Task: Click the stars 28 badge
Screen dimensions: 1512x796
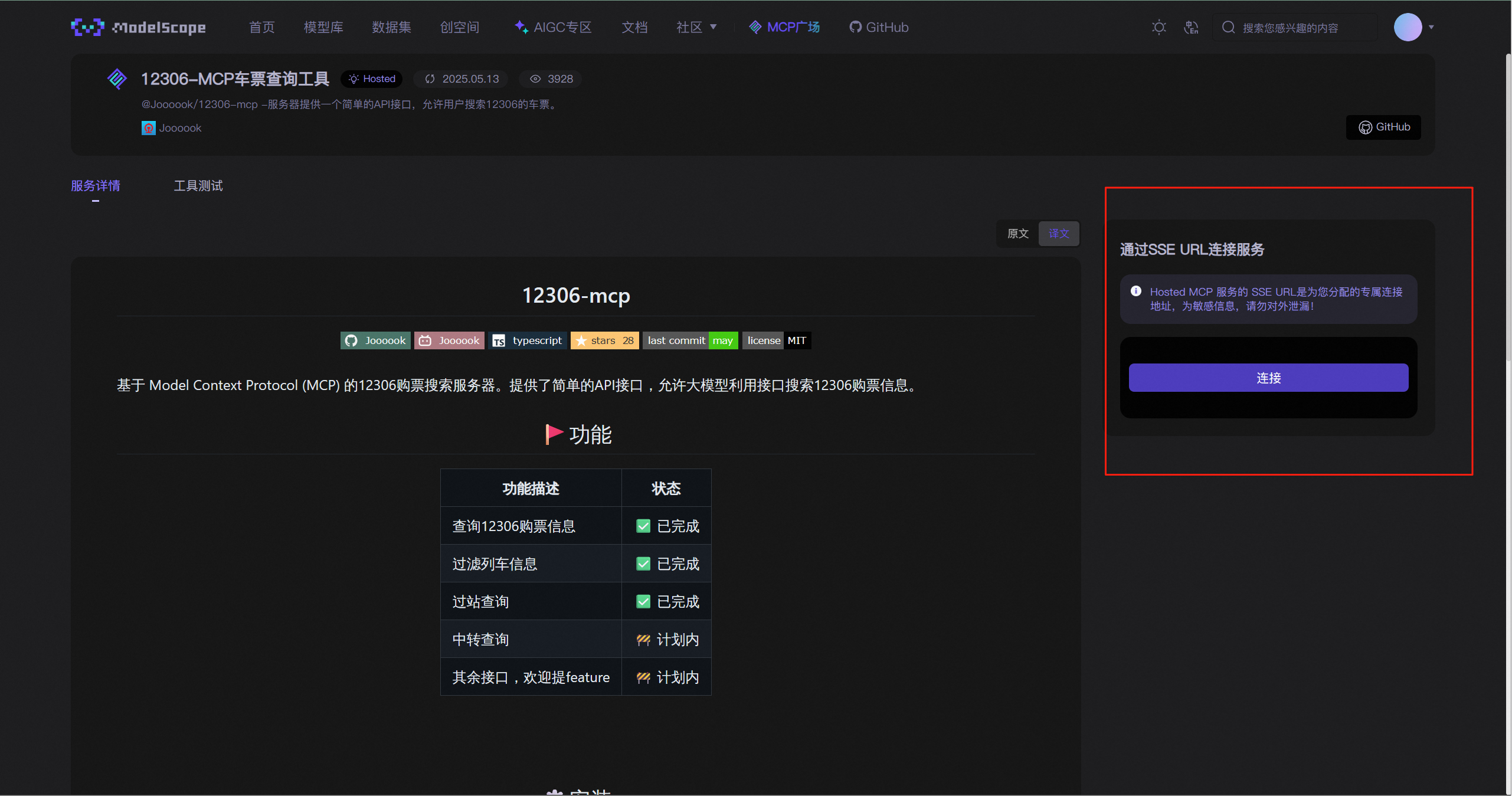Action: click(605, 340)
